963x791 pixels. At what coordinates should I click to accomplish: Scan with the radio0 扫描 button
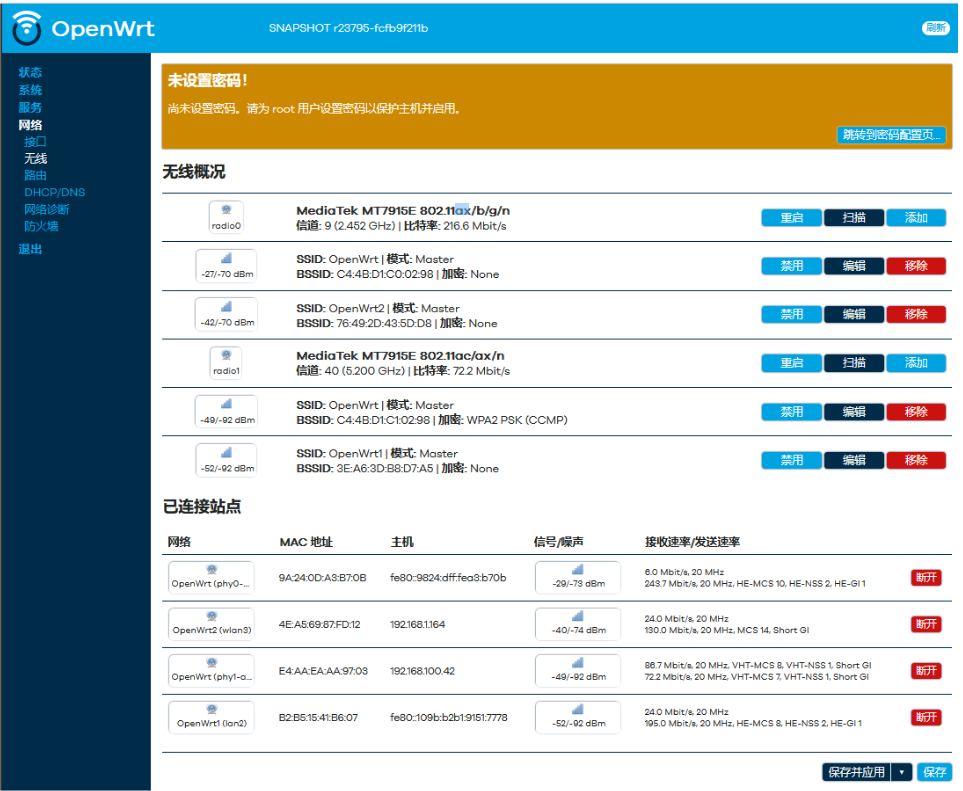tap(854, 217)
